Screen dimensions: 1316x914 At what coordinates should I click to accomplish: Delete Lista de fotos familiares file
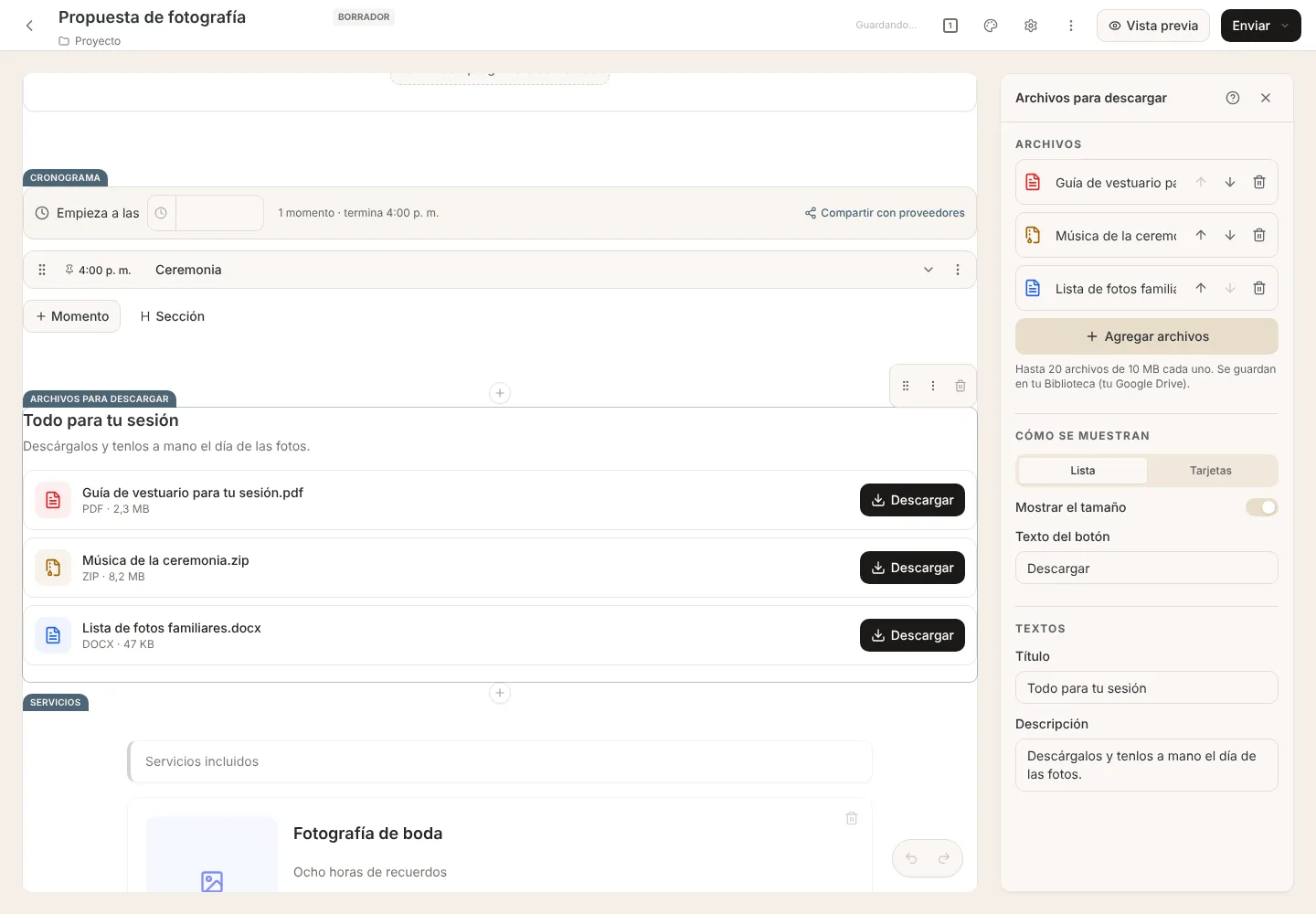click(x=1259, y=288)
